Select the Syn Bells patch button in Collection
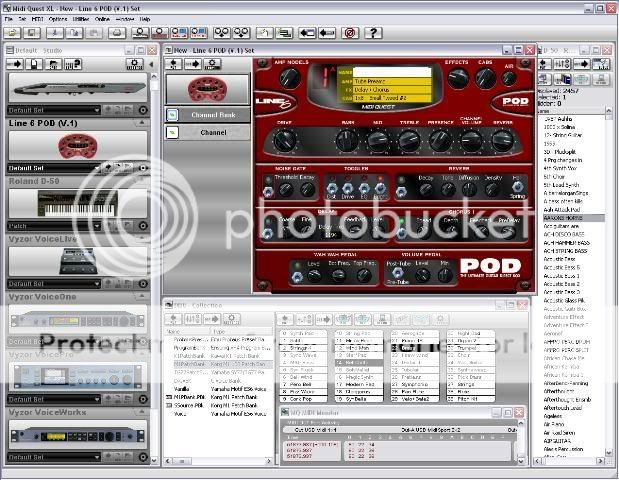 click(x=359, y=399)
